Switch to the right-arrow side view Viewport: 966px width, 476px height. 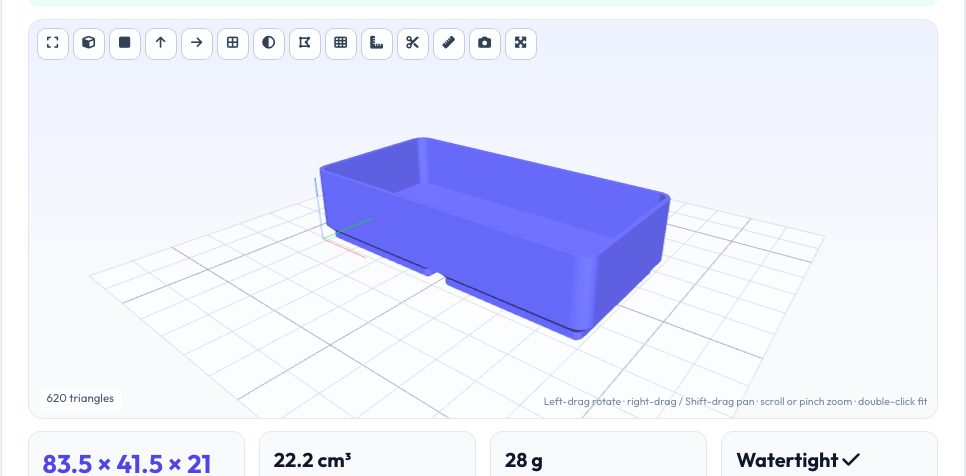tap(197, 44)
